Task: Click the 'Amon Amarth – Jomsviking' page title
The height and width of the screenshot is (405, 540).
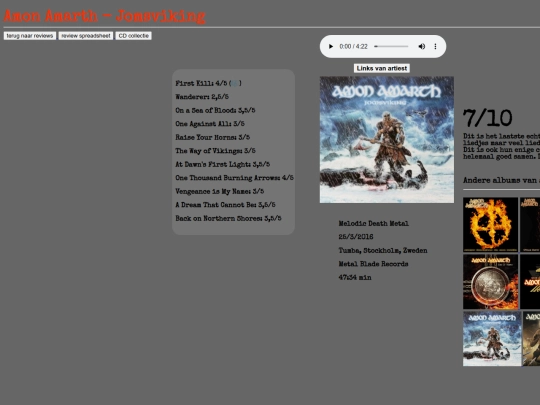Action: click(x=105, y=16)
